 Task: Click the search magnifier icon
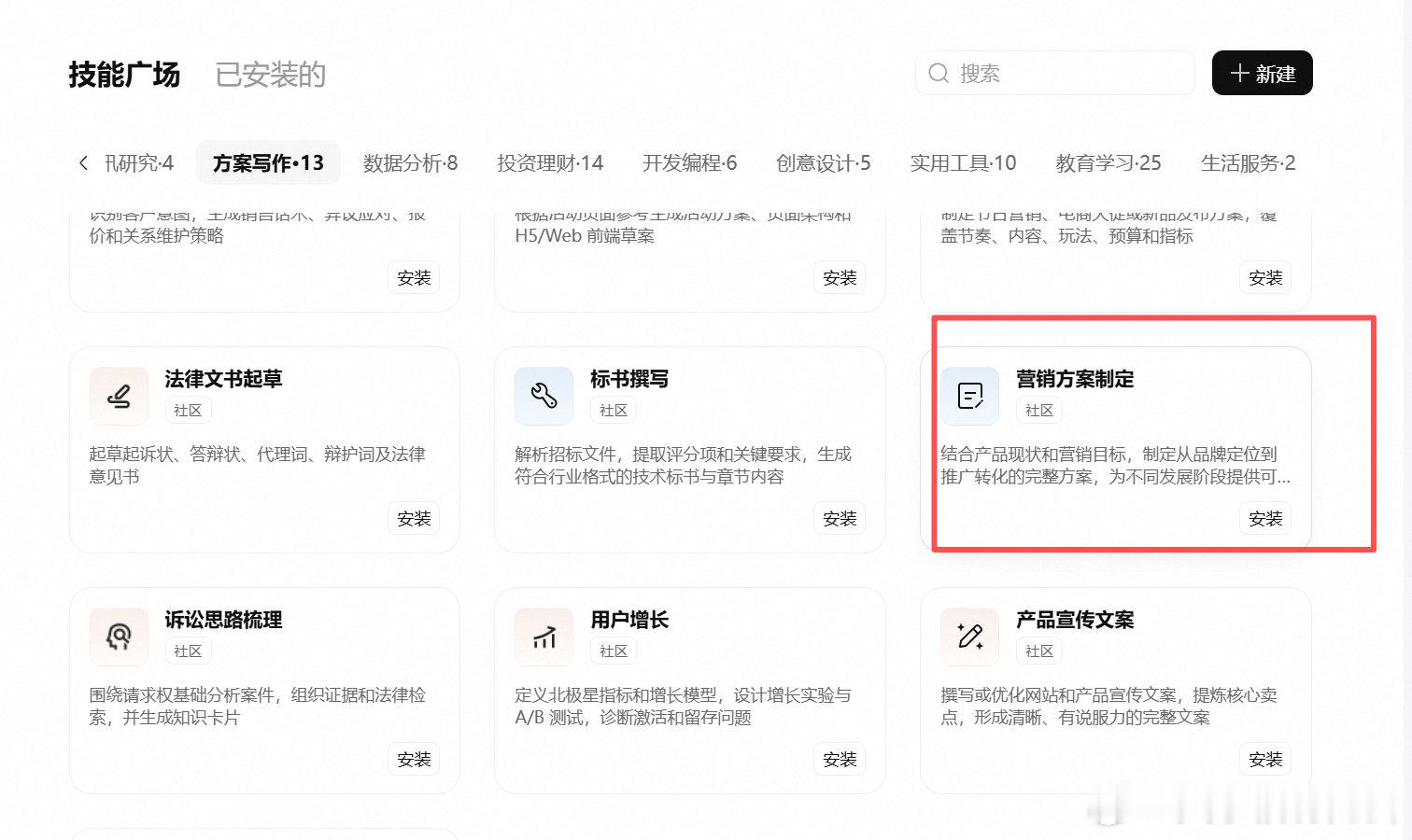(939, 73)
